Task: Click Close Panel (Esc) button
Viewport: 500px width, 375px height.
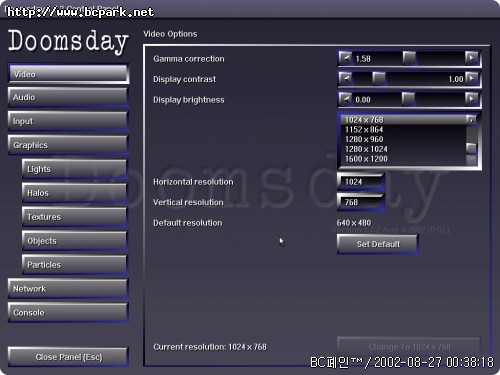Action: 68,357
